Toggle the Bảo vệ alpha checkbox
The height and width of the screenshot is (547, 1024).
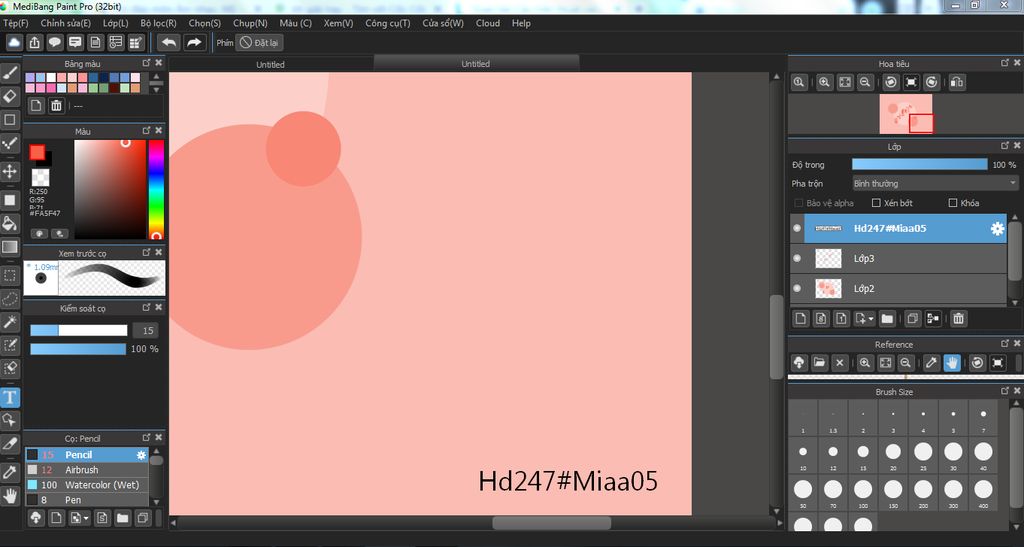(799, 203)
